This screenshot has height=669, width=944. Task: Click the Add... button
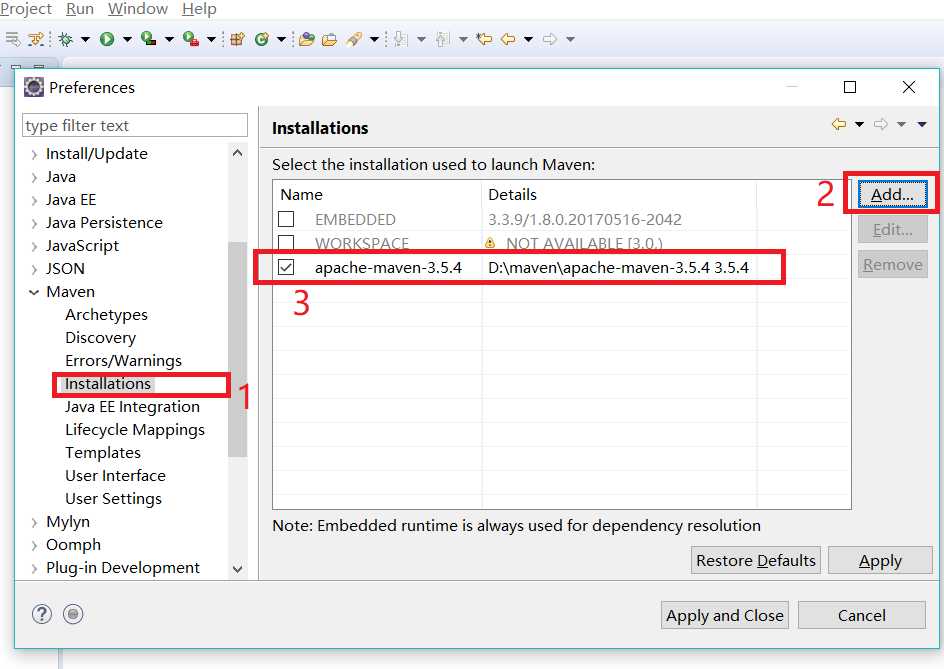(x=892, y=194)
